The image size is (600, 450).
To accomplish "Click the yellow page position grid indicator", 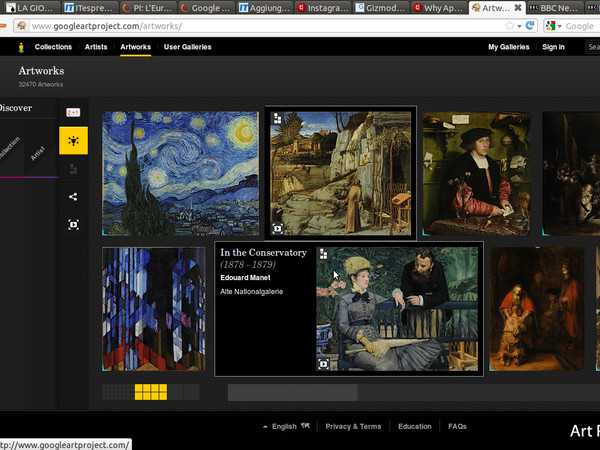I will [151, 392].
